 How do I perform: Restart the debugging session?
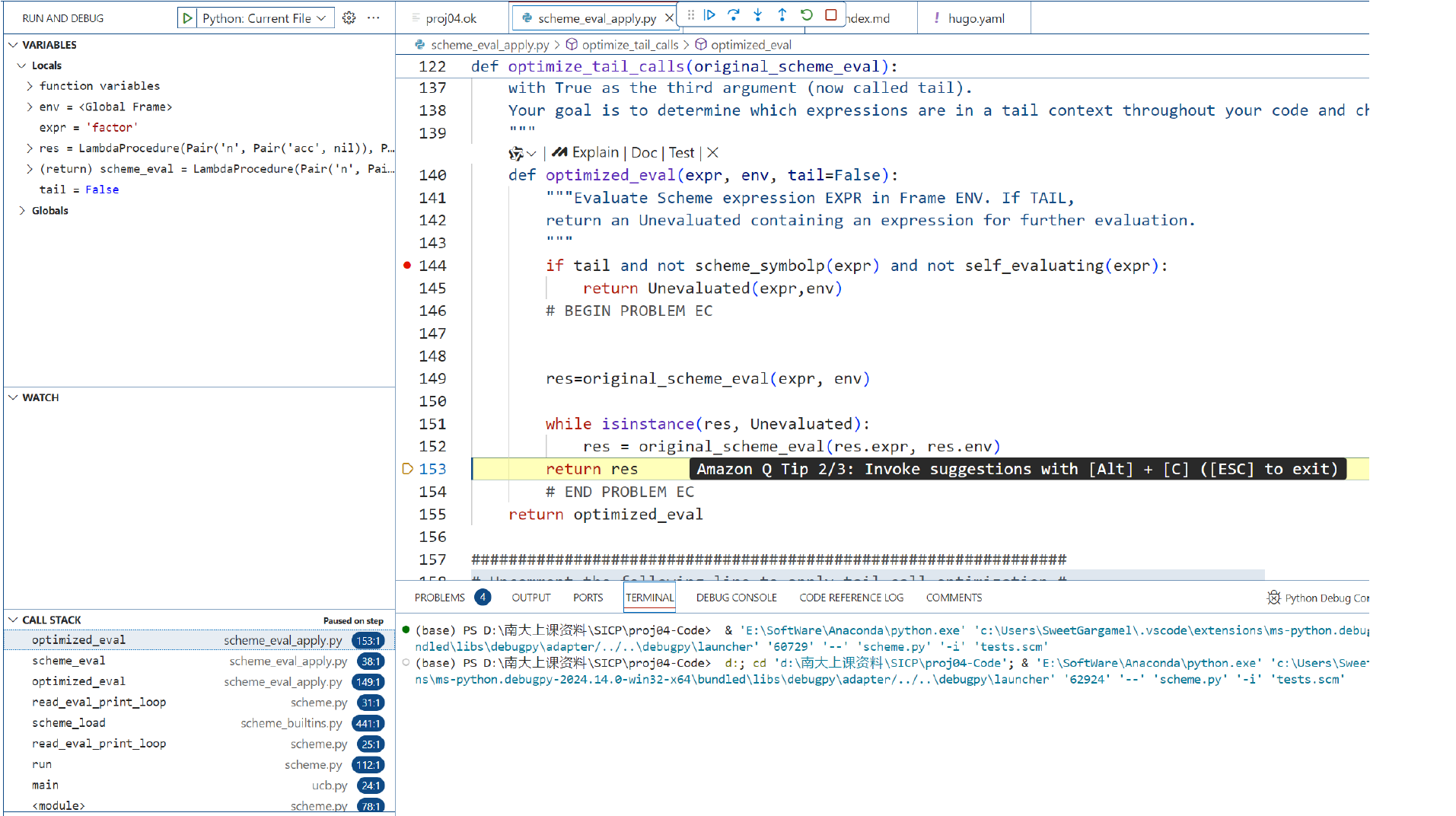tap(807, 15)
